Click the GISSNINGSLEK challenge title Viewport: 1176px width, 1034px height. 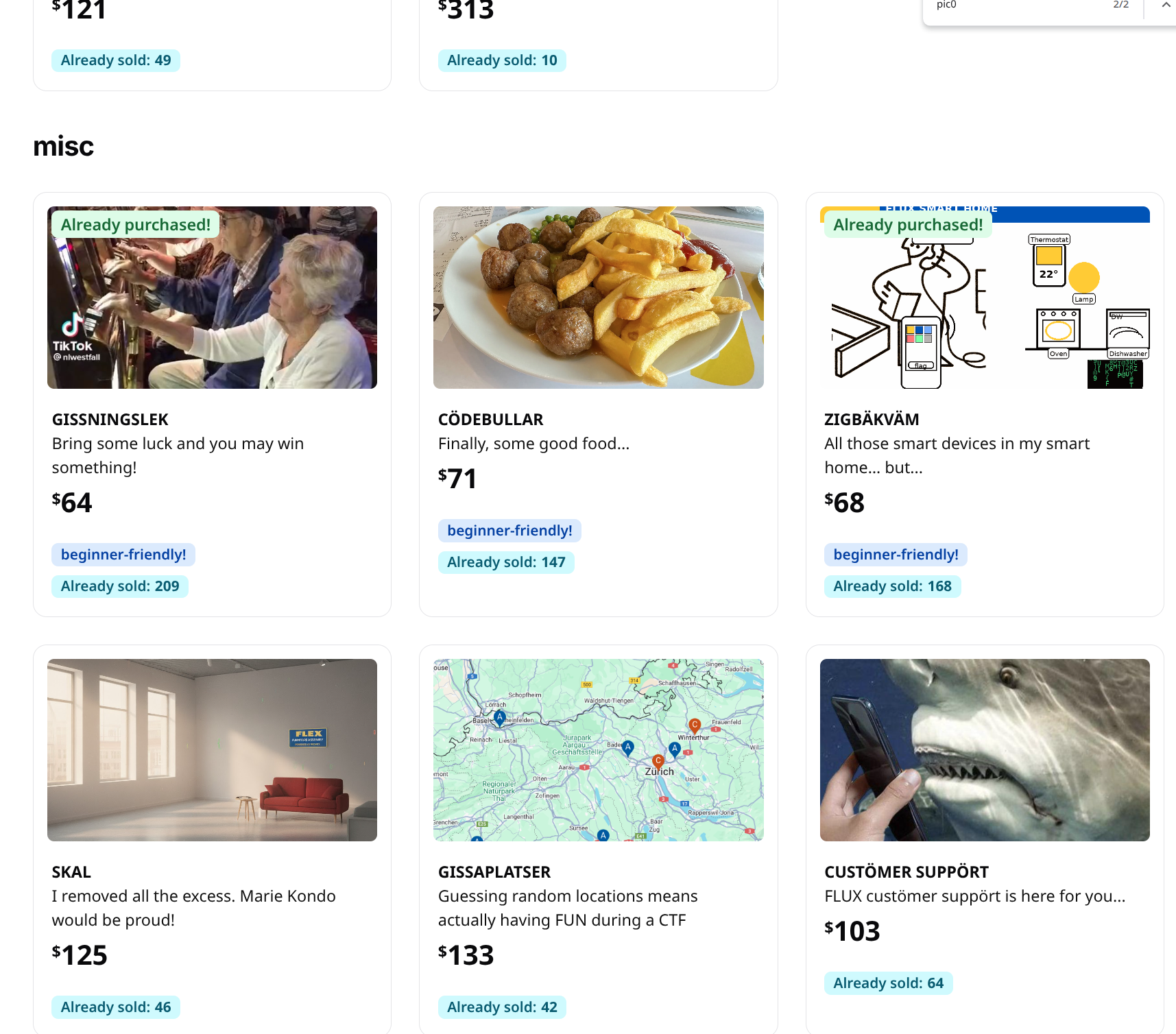(x=110, y=420)
